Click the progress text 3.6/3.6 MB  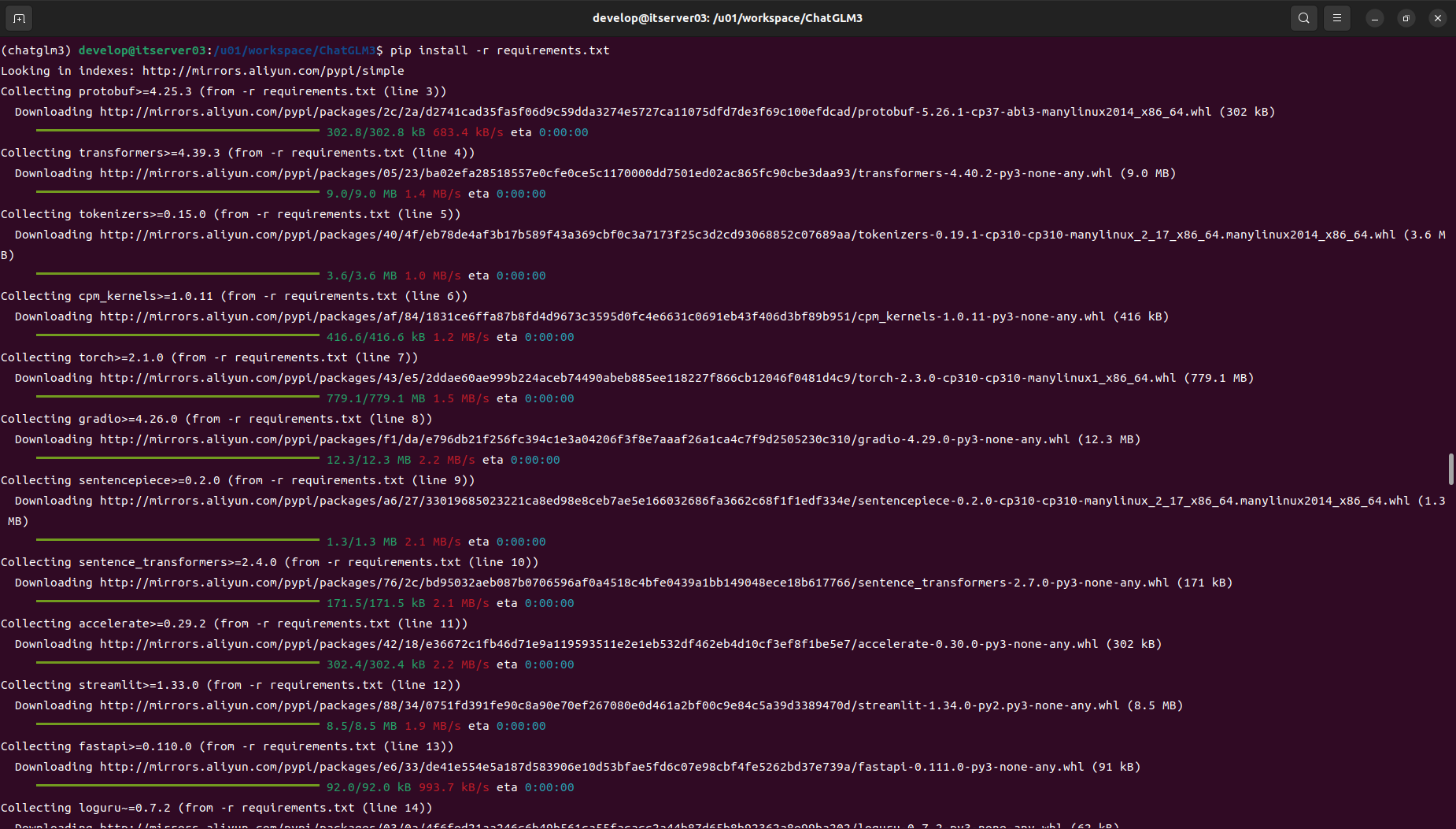(362, 276)
